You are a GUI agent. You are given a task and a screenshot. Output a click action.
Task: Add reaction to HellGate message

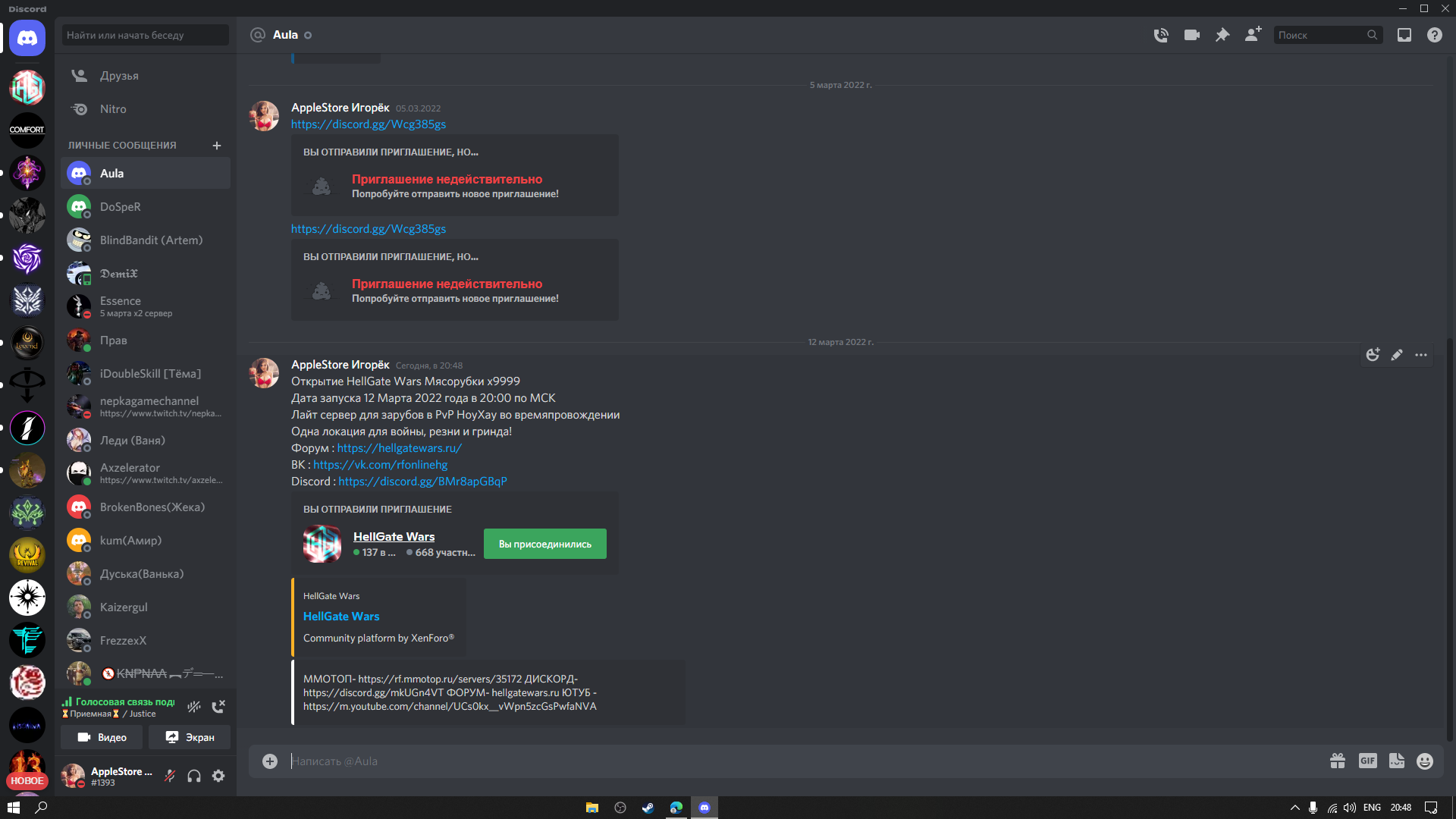[x=1373, y=355]
